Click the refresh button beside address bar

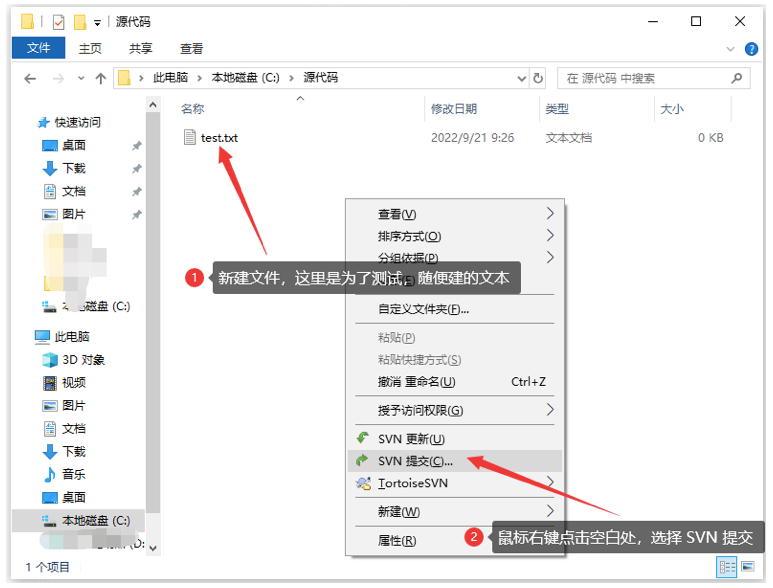(539, 78)
